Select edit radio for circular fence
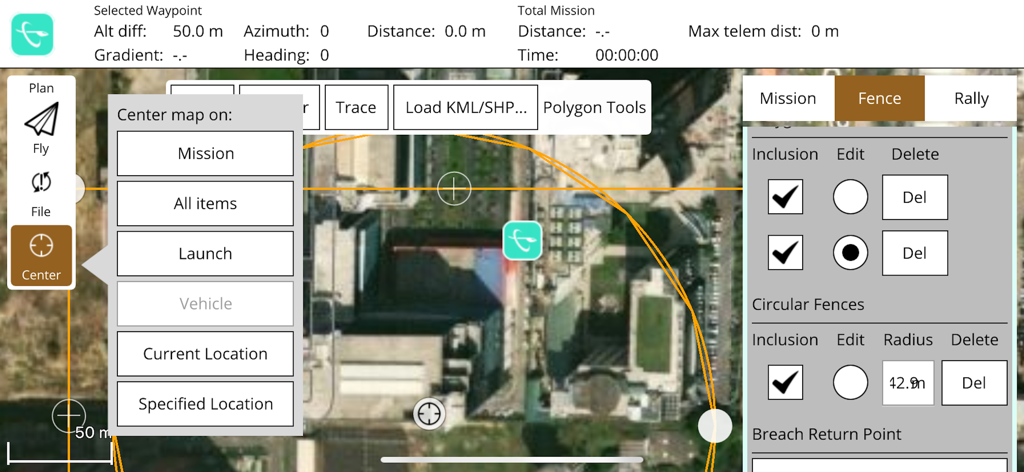This screenshot has width=1024, height=472. click(x=850, y=382)
